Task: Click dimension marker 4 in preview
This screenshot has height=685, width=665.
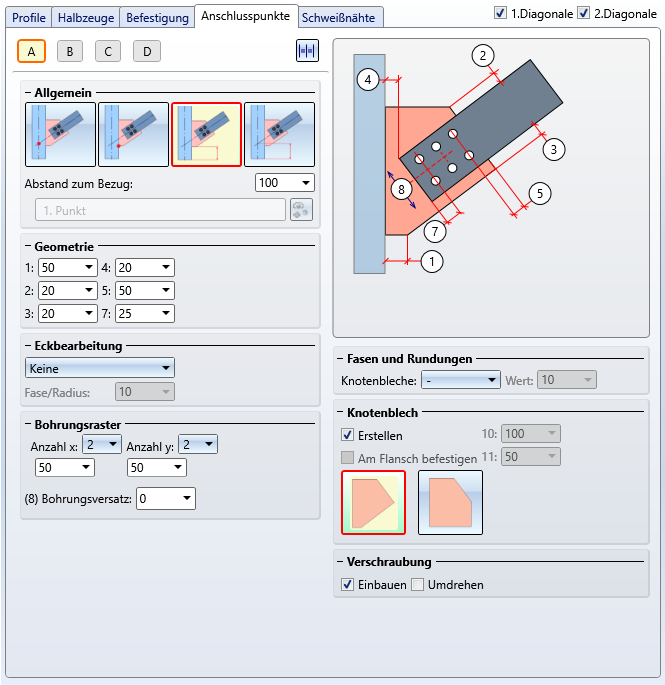Action: click(x=368, y=80)
